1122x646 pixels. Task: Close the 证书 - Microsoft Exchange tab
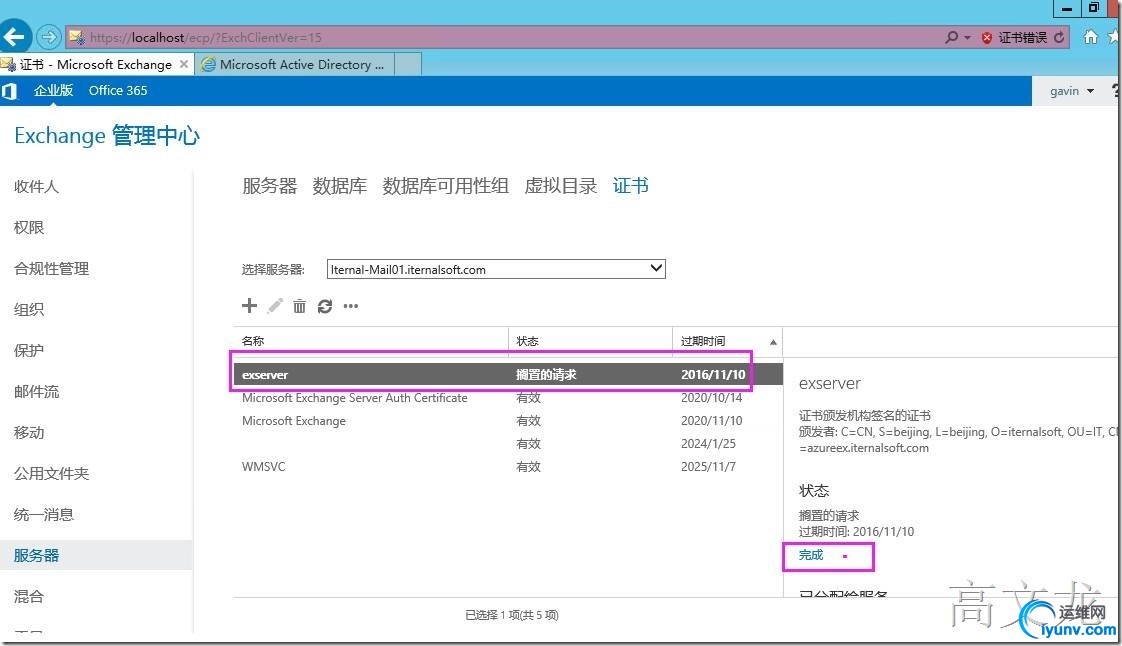click(184, 64)
